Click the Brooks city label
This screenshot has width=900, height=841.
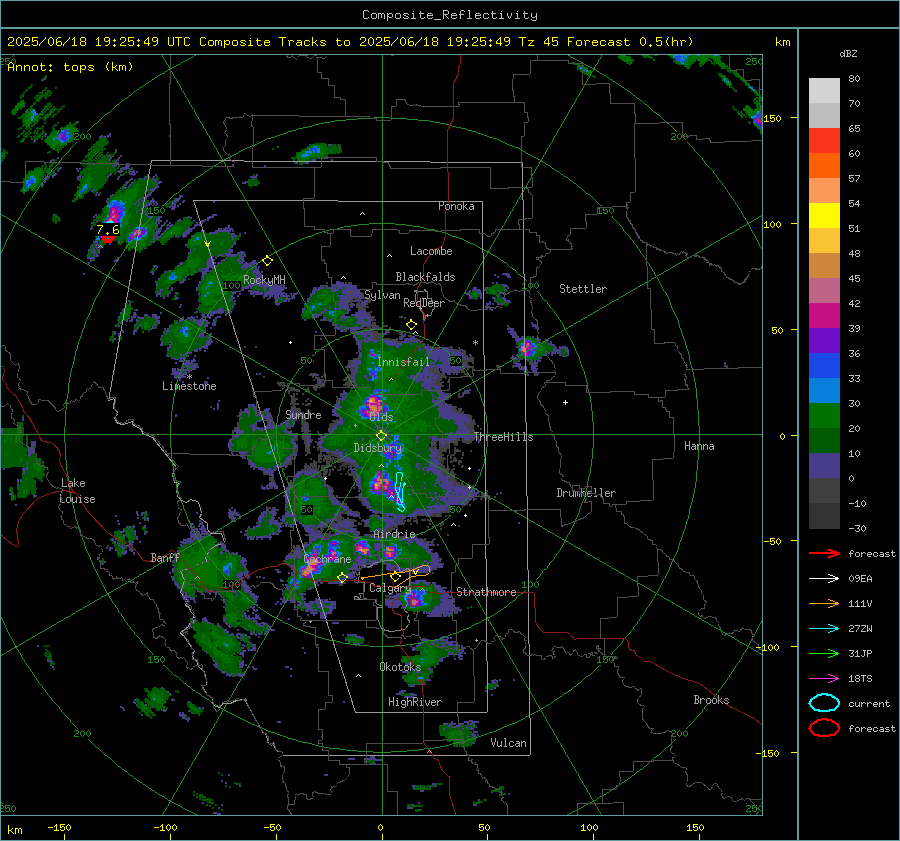click(x=711, y=700)
